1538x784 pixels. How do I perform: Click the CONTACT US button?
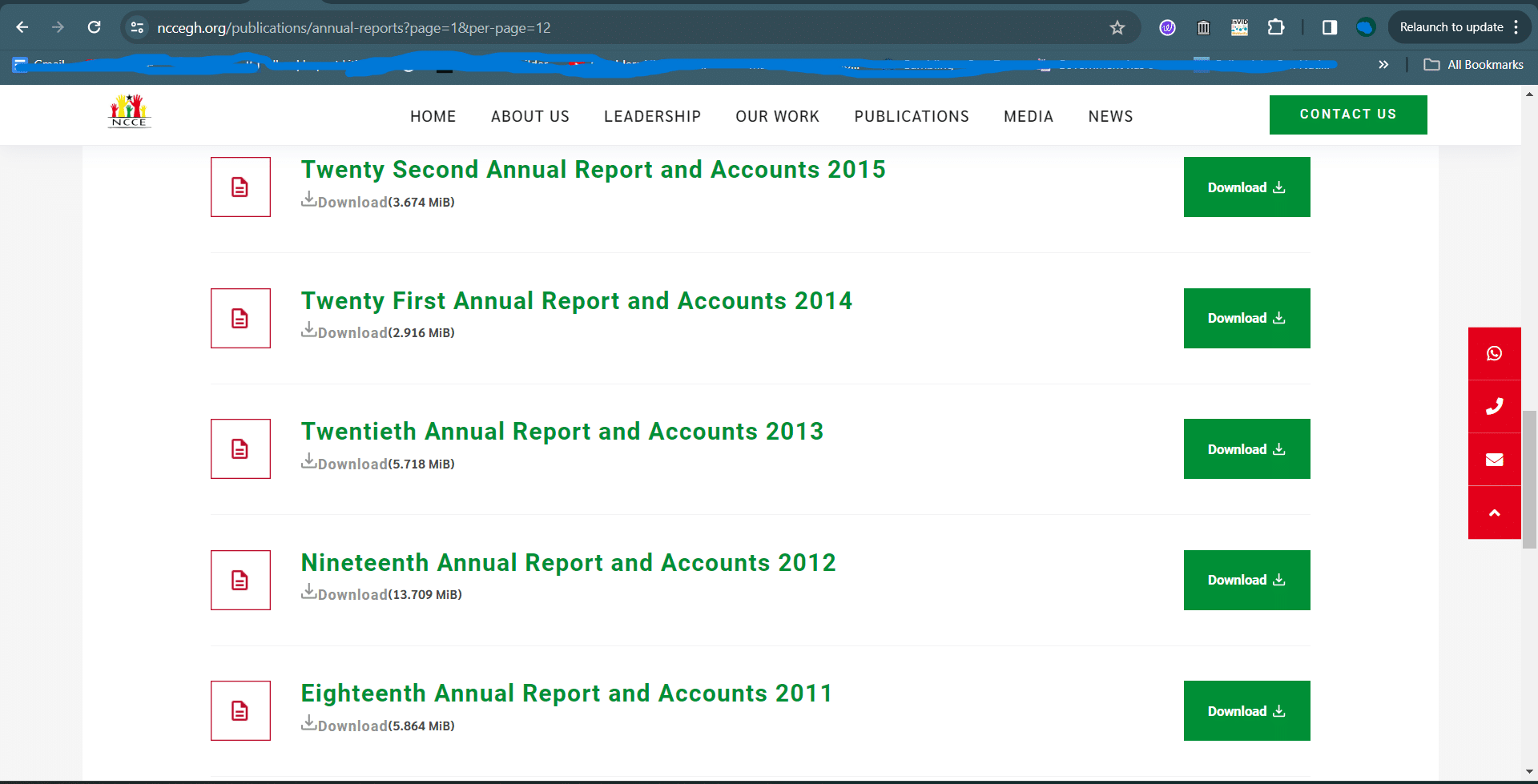coord(1347,115)
